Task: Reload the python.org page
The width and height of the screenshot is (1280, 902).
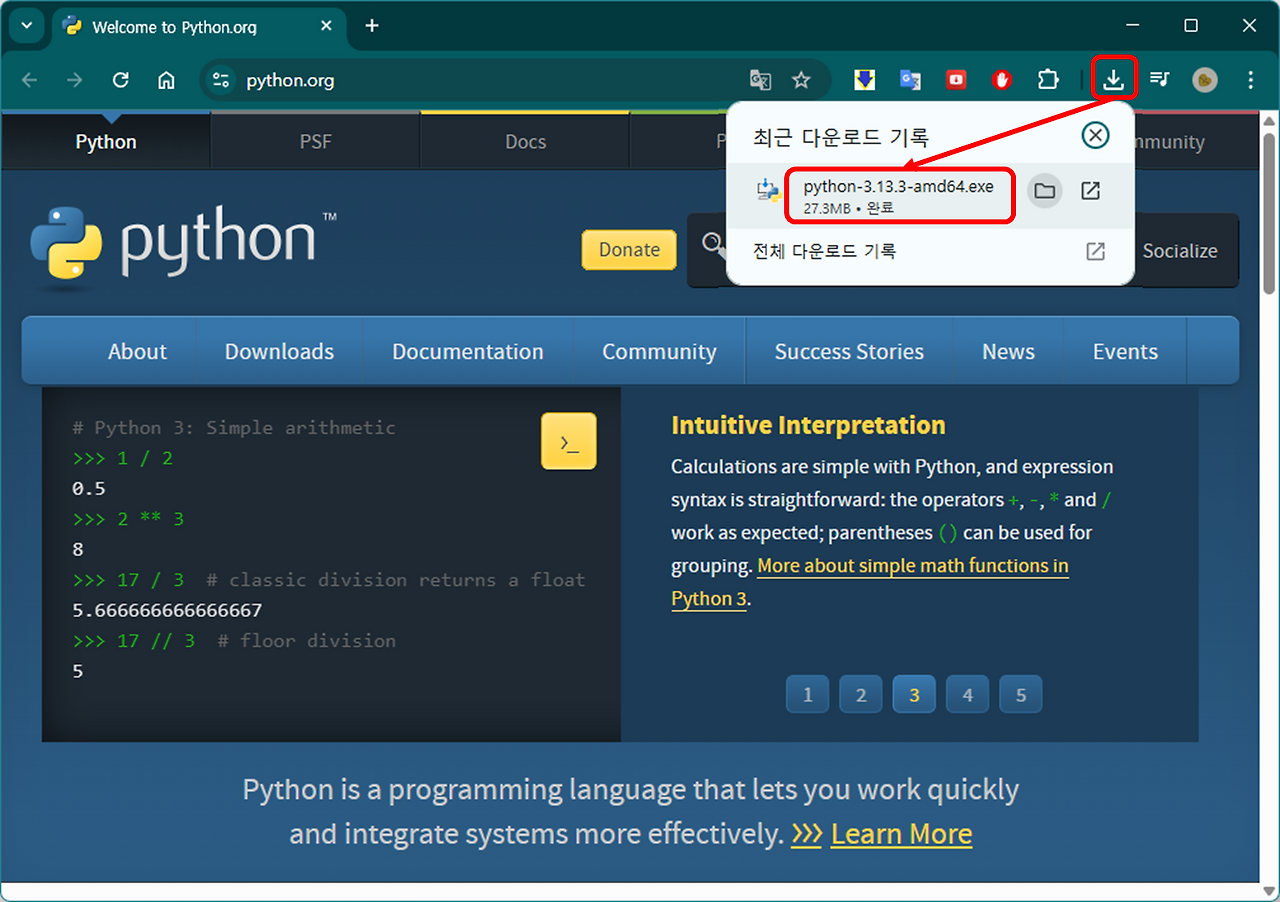Action: click(x=121, y=80)
